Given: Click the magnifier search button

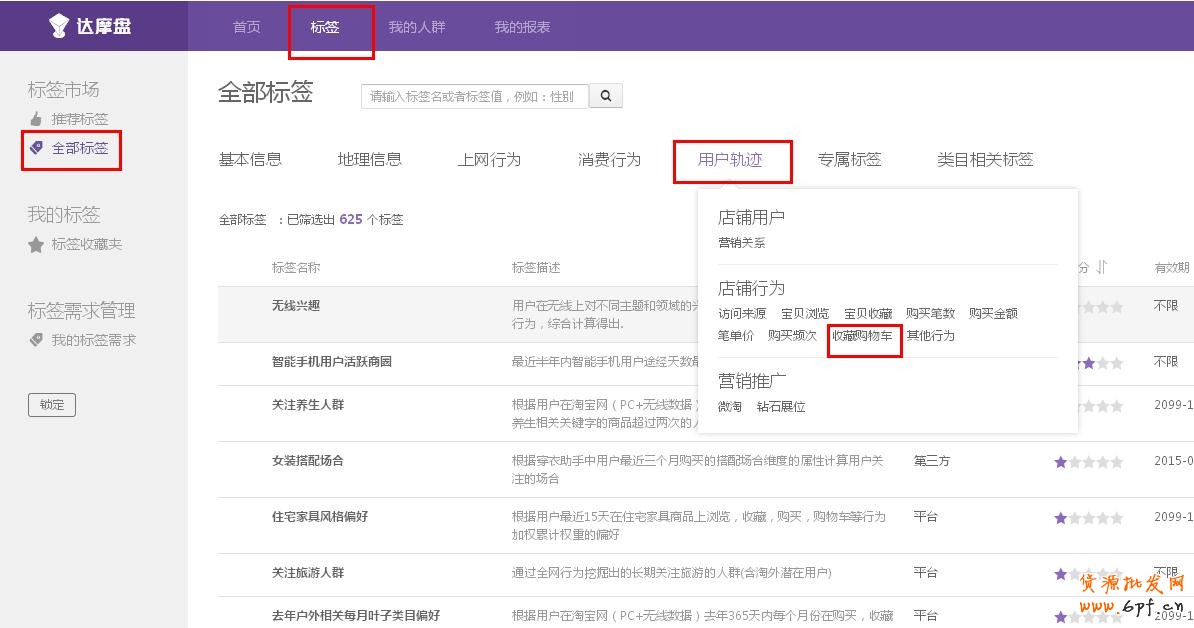Looking at the screenshot, I should pyautogui.click(x=606, y=96).
